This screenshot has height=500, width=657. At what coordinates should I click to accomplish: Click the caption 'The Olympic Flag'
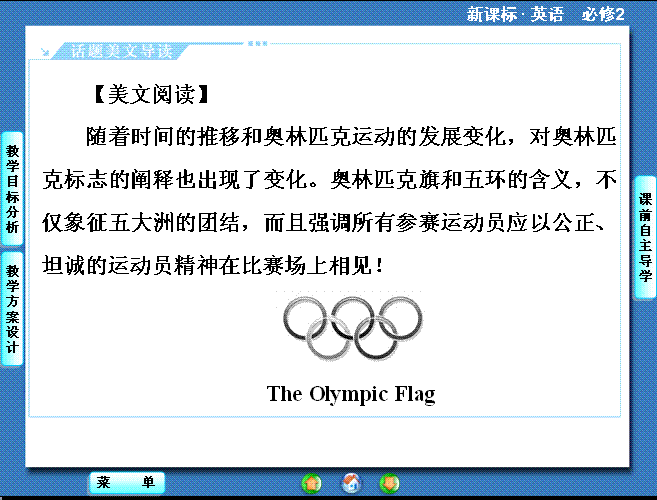(351, 394)
